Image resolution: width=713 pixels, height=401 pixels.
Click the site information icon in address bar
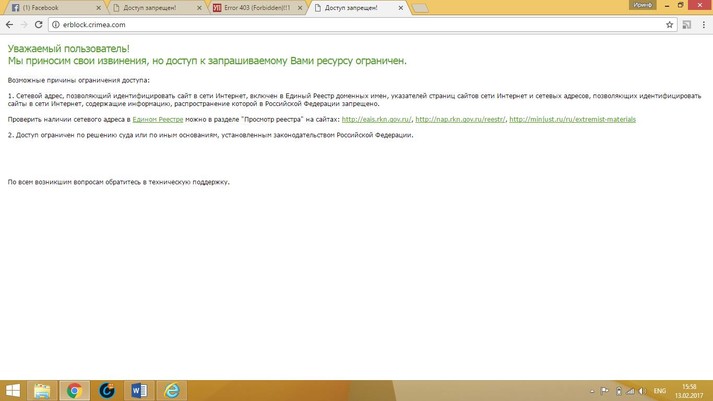coord(56,24)
